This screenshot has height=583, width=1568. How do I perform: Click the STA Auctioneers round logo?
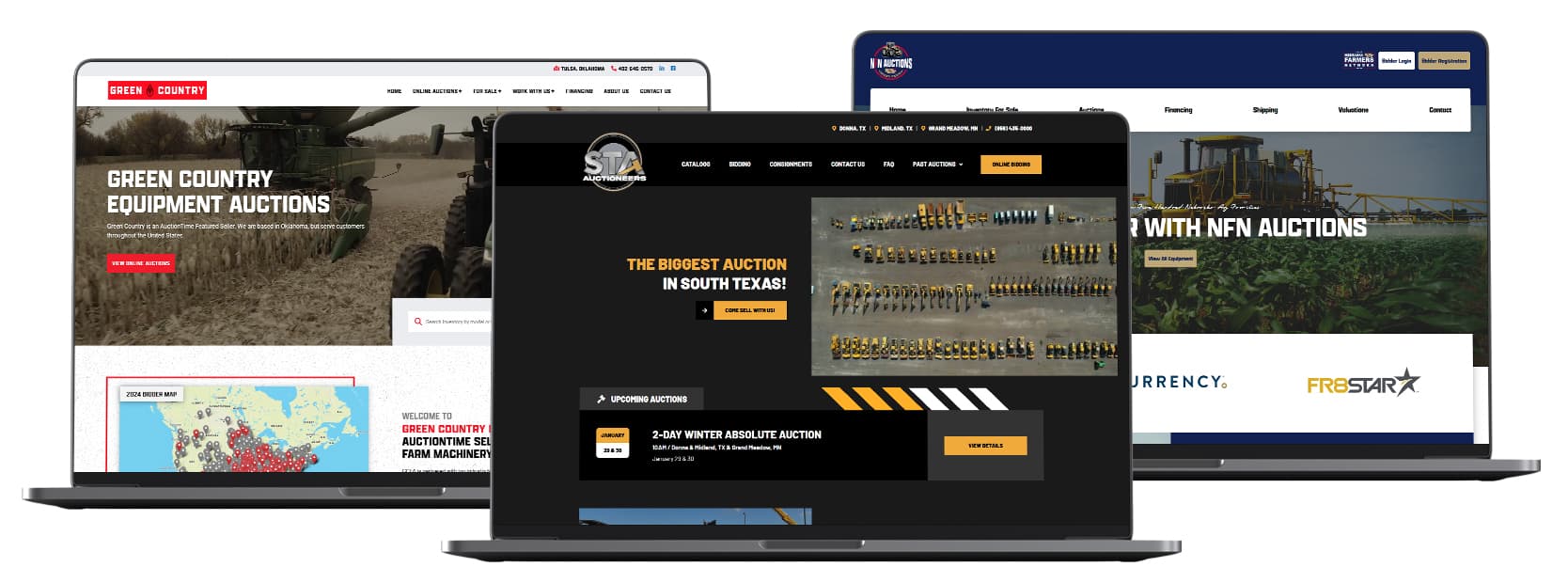tap(614, 162)
